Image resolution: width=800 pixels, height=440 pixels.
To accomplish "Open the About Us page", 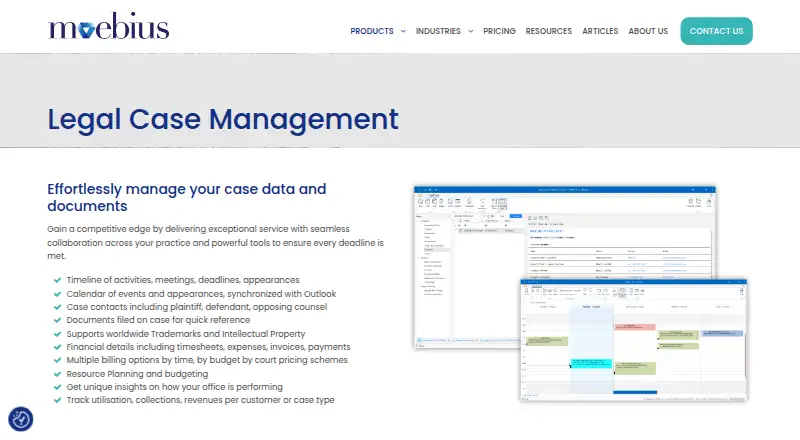I will (x=648, y=31).
